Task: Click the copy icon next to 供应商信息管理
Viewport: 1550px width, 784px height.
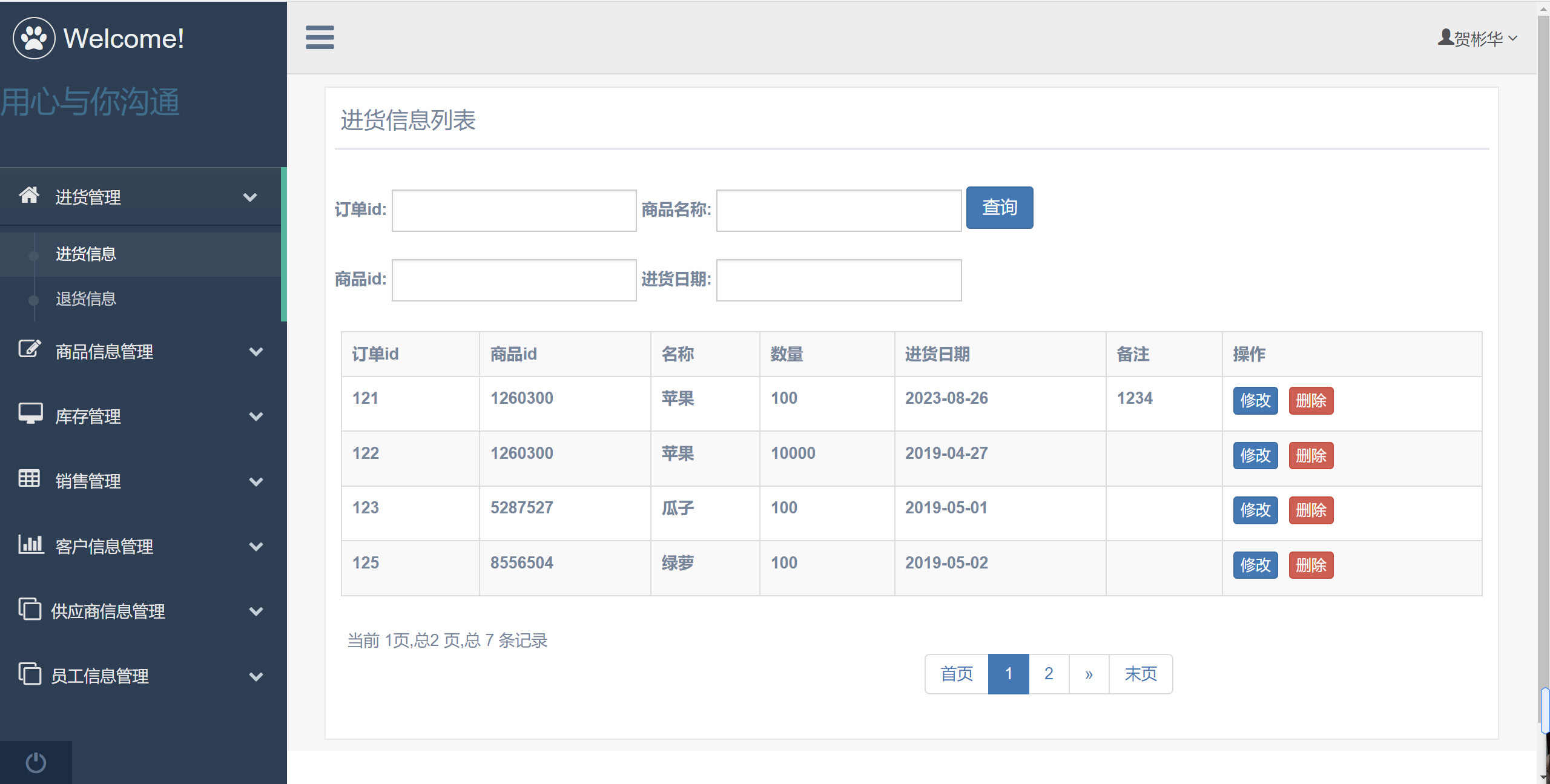Action: click(30, 608)
